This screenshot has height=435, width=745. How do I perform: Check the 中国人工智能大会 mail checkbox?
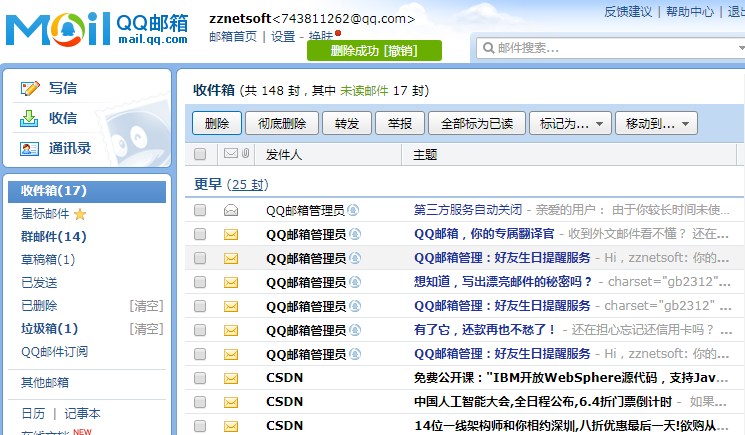(200, 403)
